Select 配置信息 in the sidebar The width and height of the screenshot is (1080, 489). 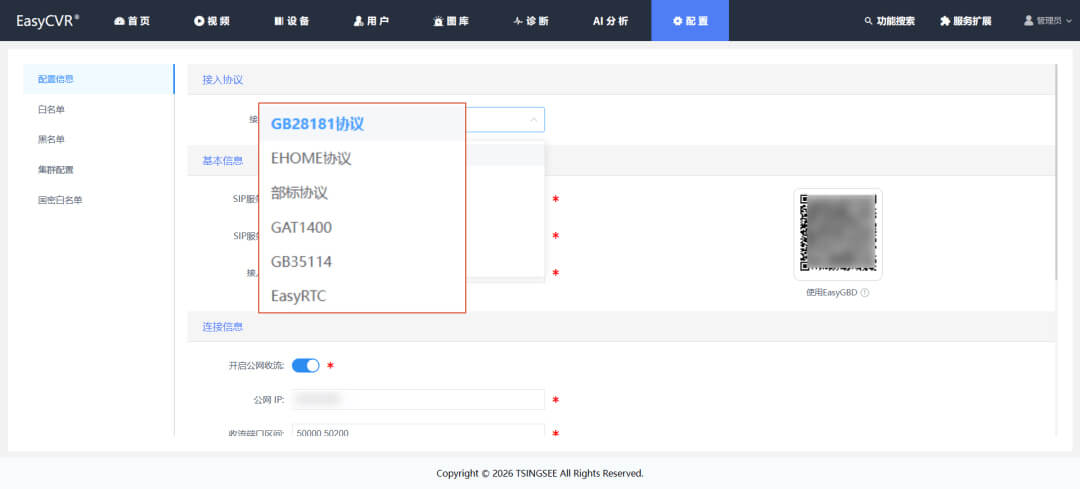point(98,79)
